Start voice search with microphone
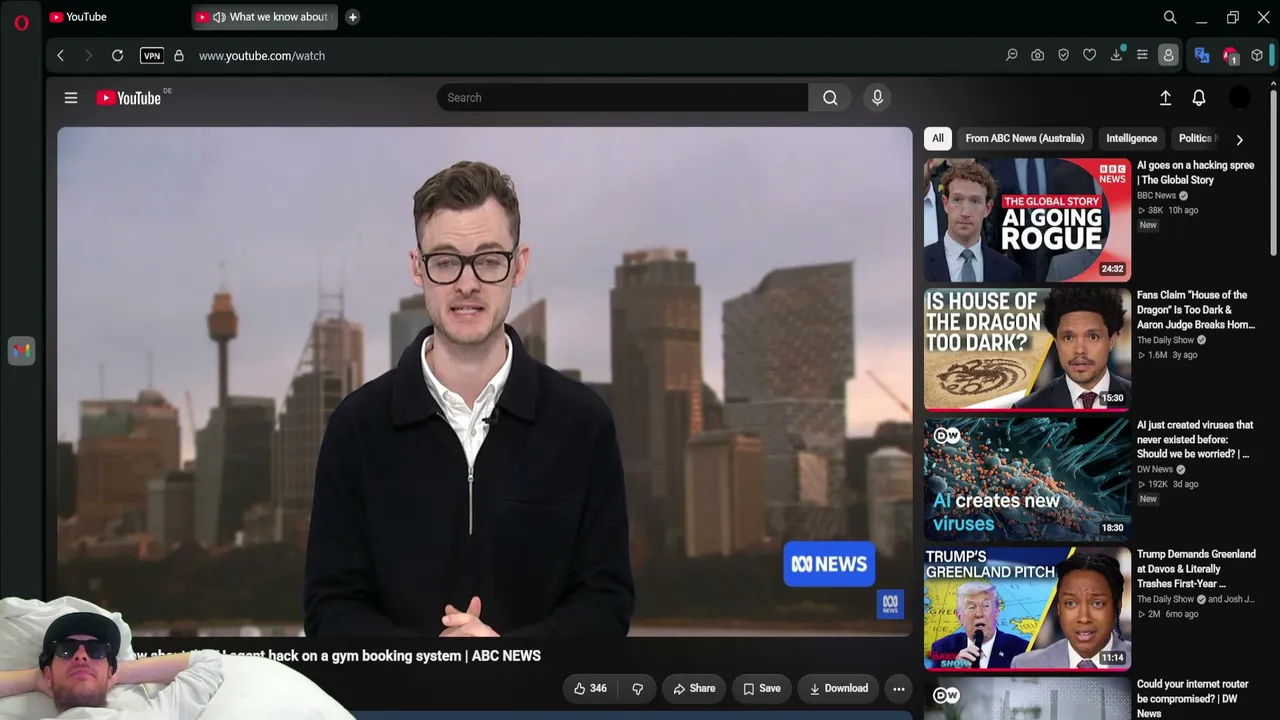The height and width of the screenshot is (720, 1280). [x=877, y=98]
